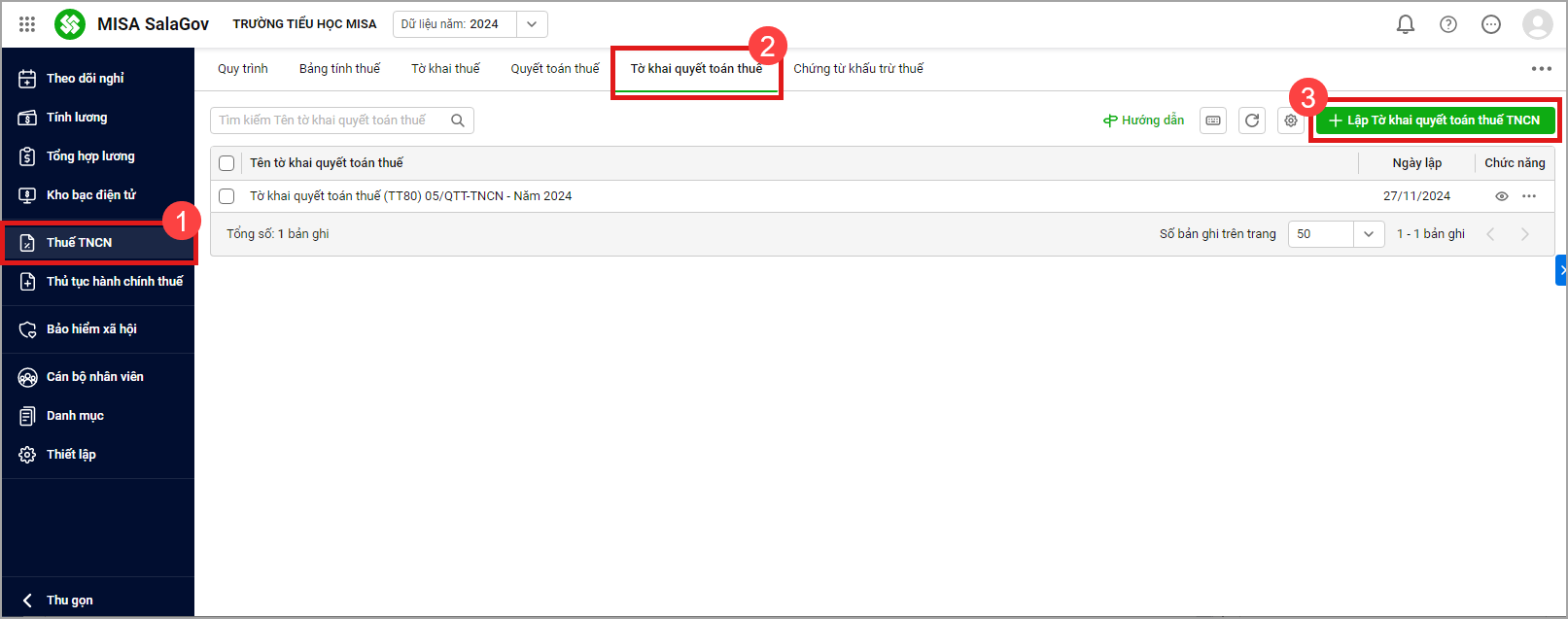1568x619 pixels.
Task: Click the chat messages icon in header
Action: click(1490, 24)
